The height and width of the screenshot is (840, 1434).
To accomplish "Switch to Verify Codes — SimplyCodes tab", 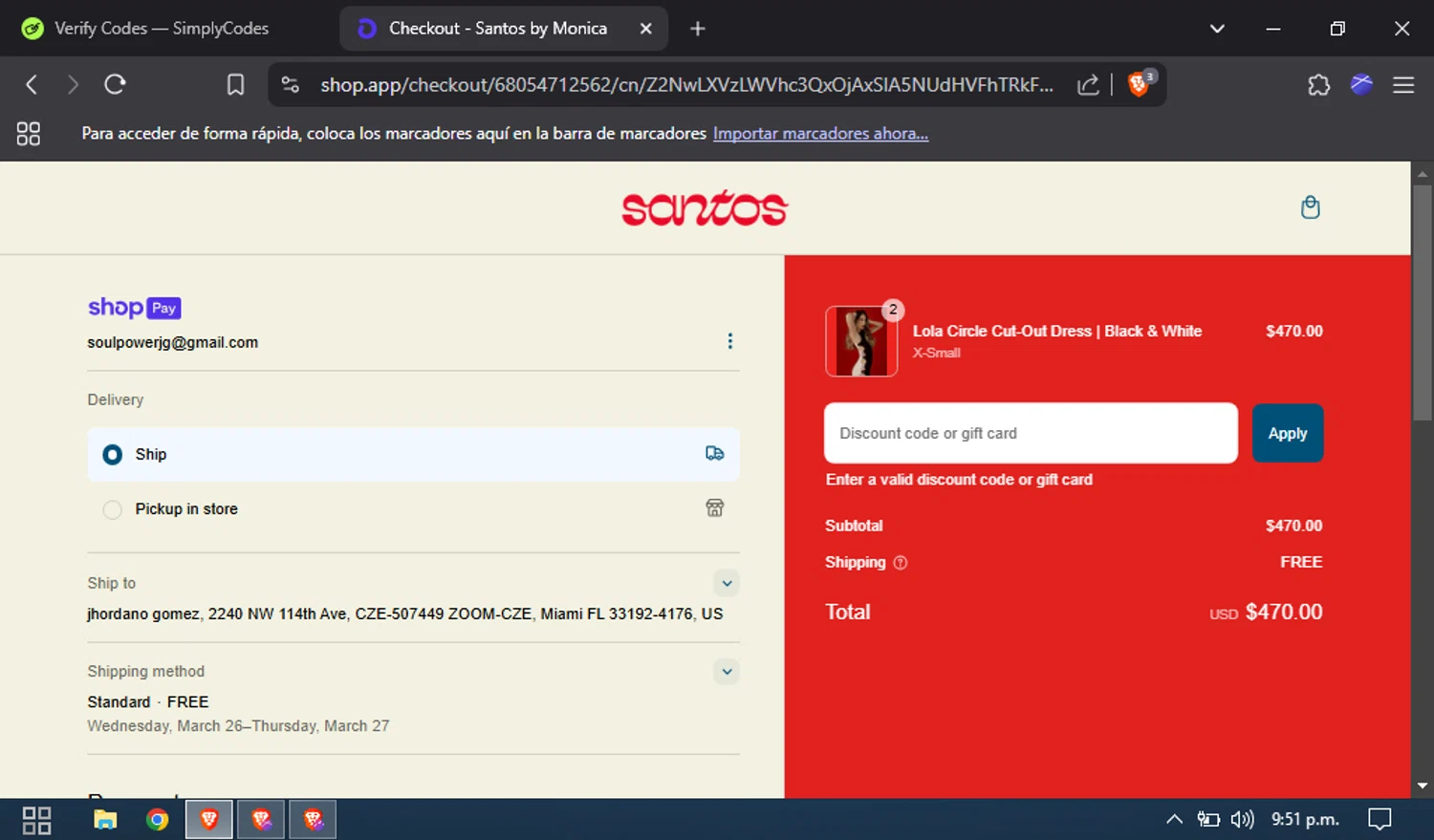I will pos(163,29).
